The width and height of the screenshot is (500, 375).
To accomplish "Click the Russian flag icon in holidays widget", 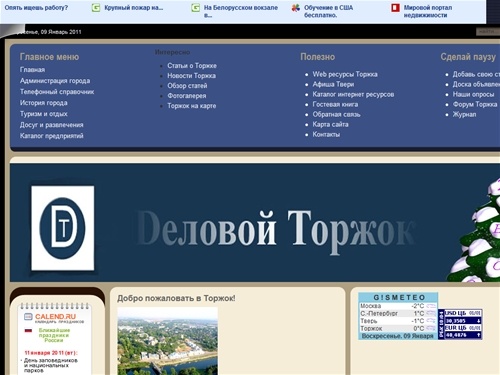I will click(x=28, y=331).
